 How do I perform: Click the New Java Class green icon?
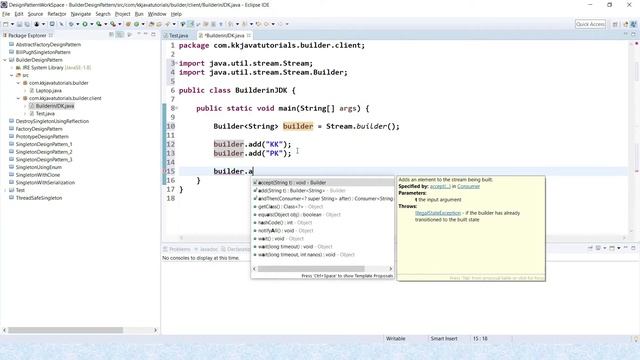tap(136, 24)
